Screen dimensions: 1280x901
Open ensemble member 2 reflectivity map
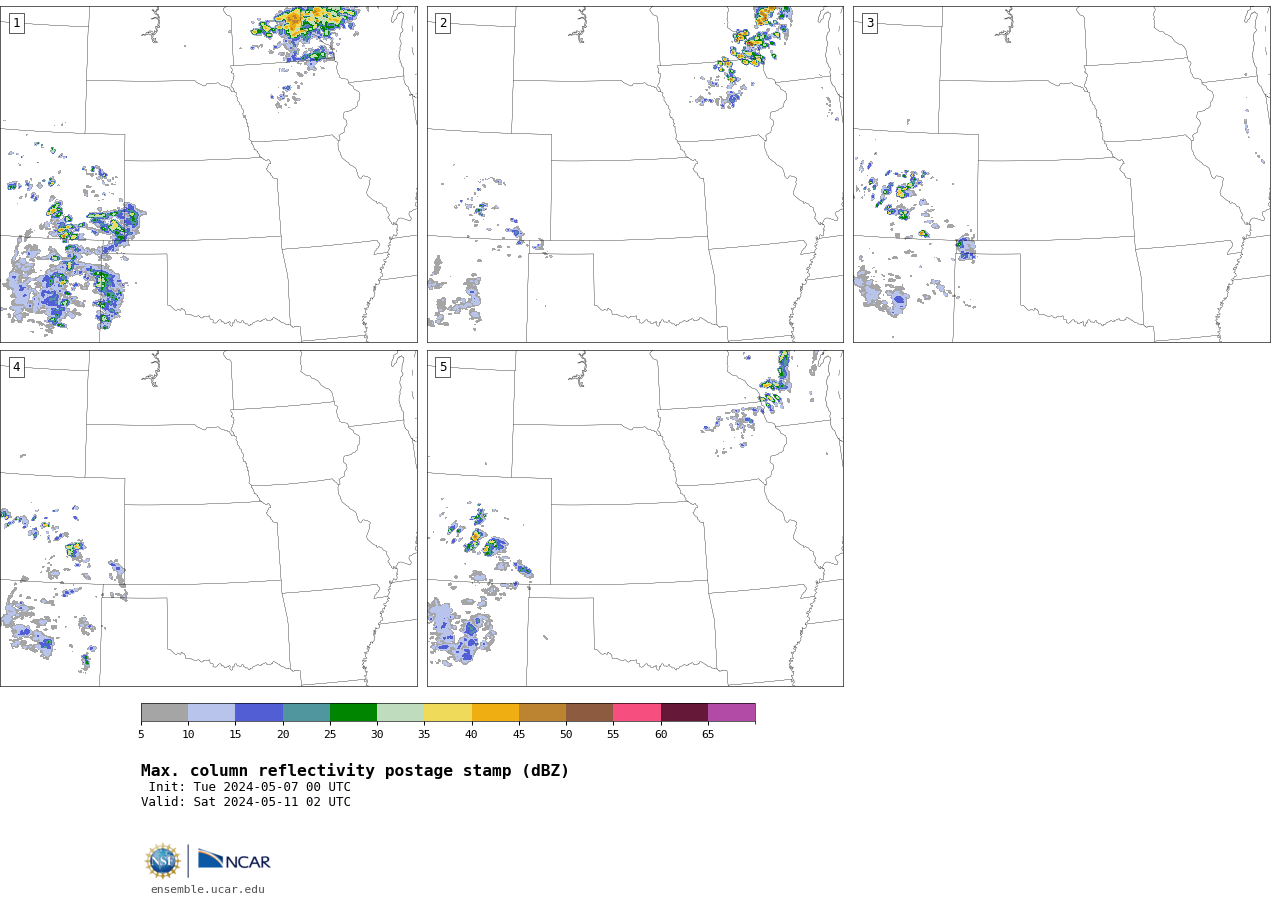(x=635, y=174)
